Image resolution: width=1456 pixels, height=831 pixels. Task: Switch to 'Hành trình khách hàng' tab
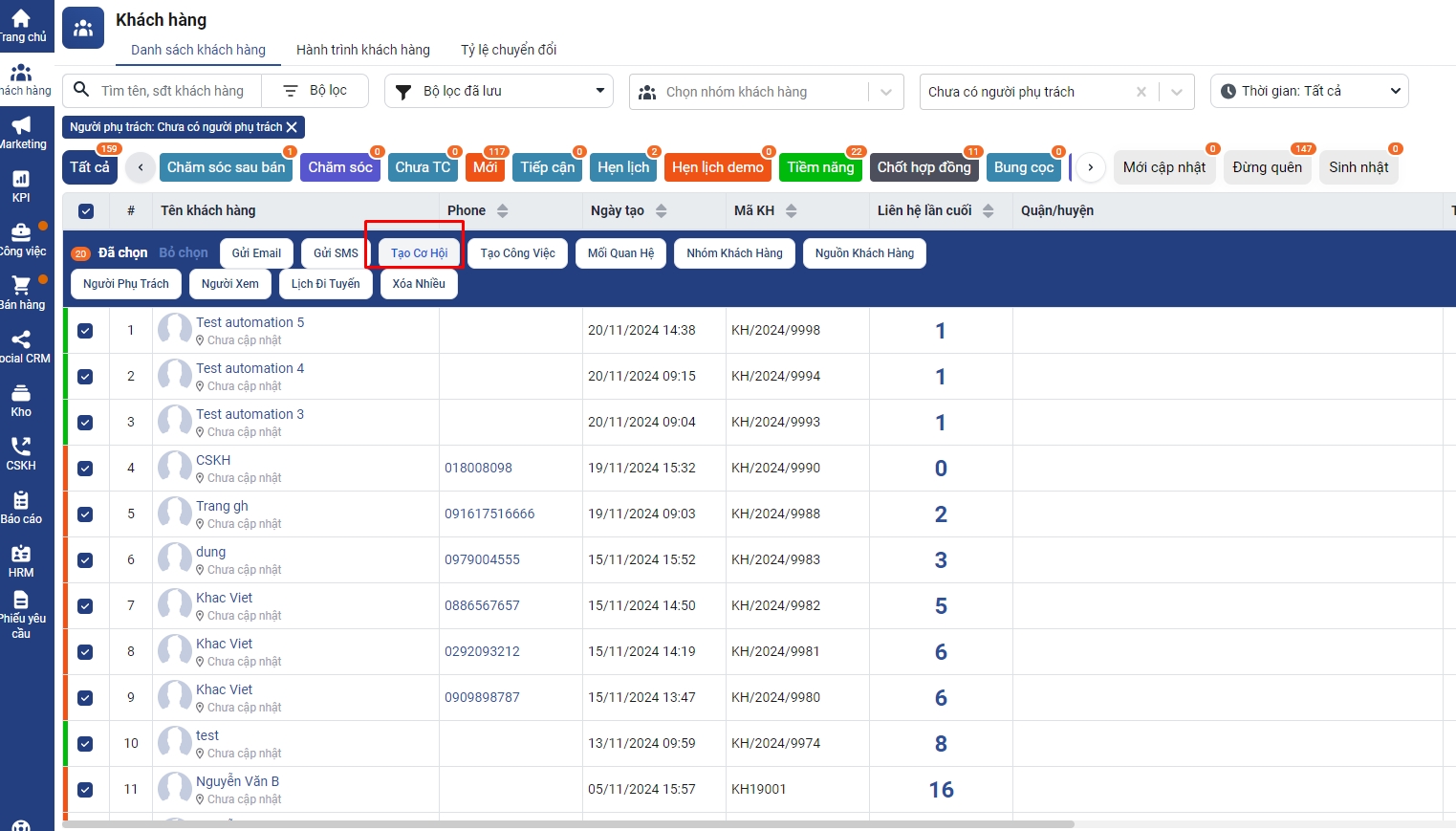click(362, 50)
